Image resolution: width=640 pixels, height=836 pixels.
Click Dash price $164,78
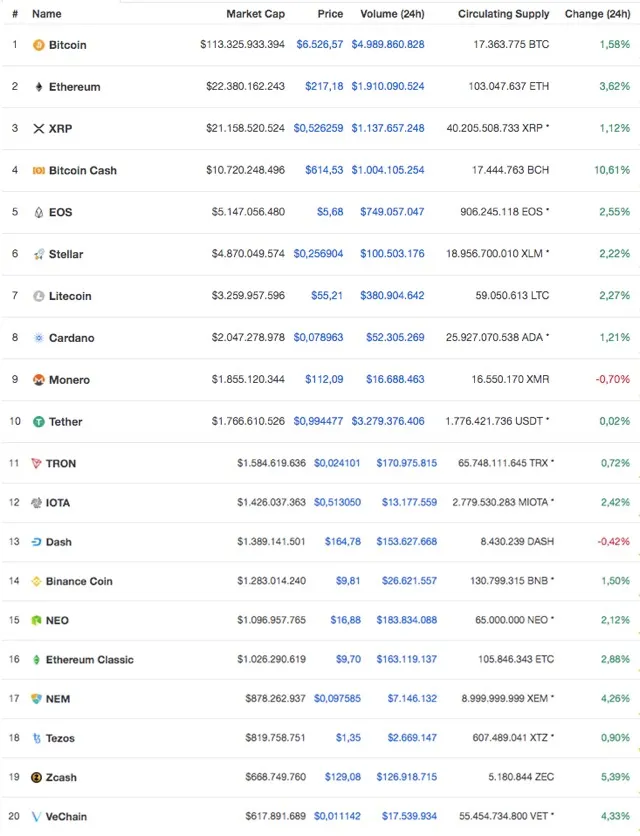pyautogui.click(x=343, y=542)
